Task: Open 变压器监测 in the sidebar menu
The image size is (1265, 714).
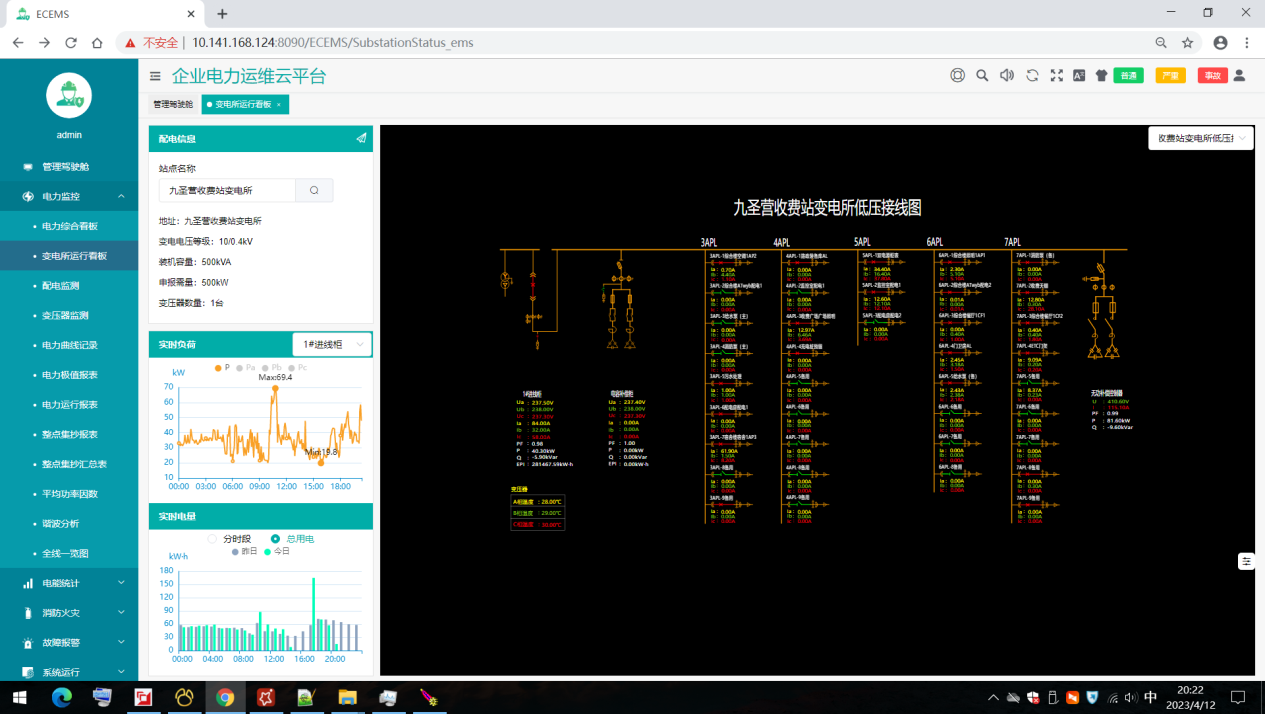Action: [66, 315]
